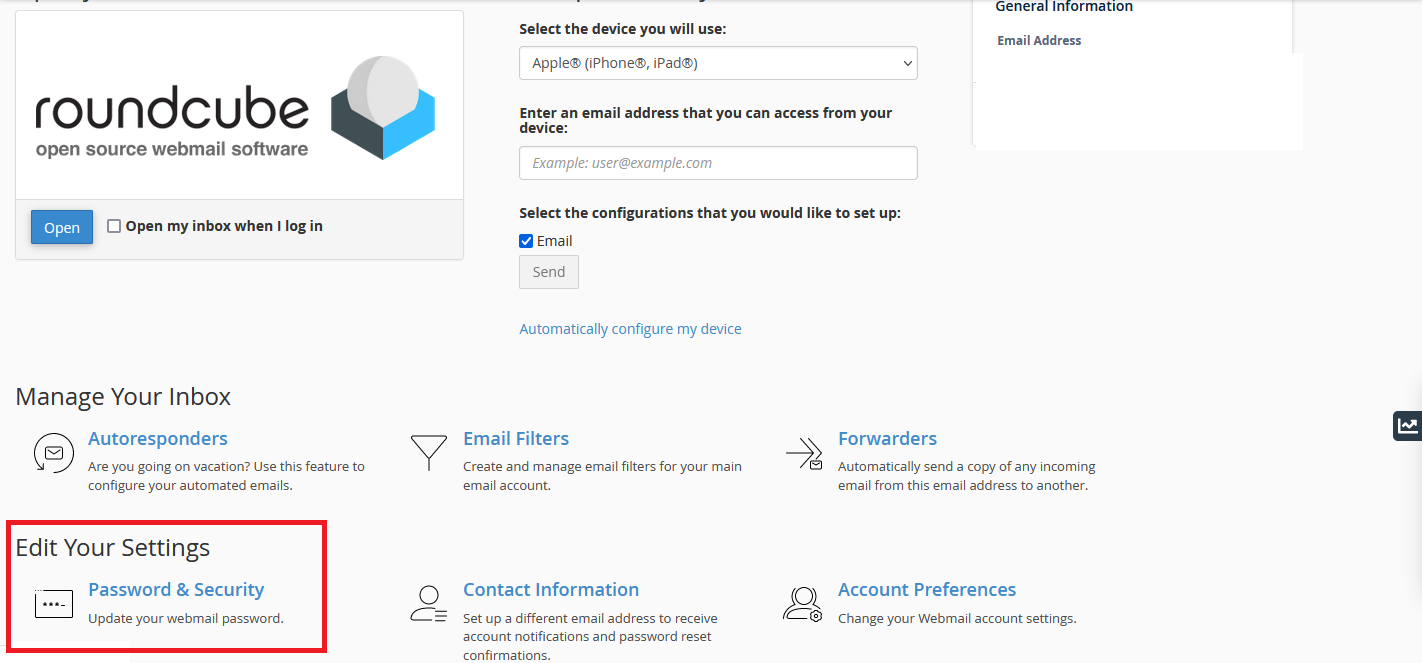1422x663 pixels.
Task: Open Password & Security settings link
Action: 176,589
